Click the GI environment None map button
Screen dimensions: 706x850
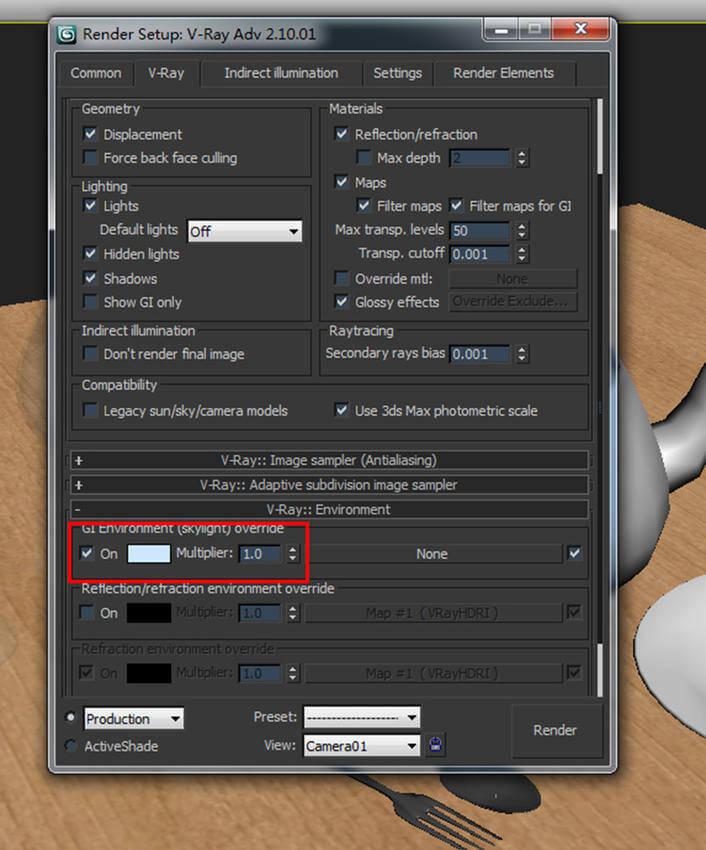tap(432, 553)
